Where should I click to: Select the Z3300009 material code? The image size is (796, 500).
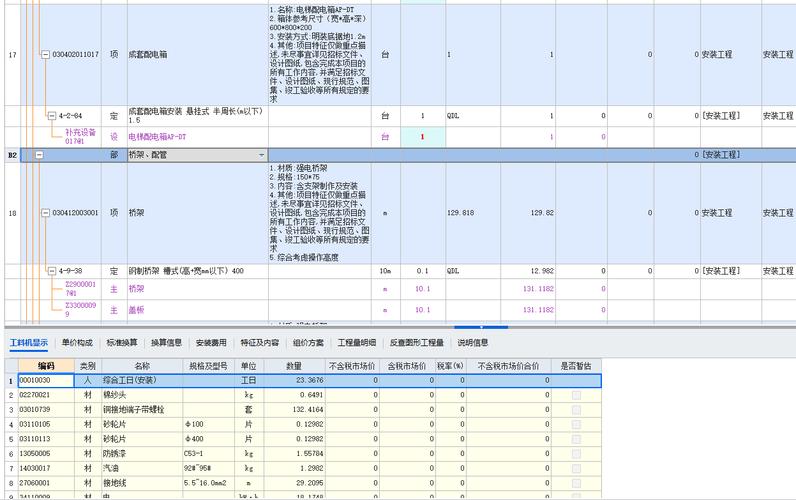point(80,310)
